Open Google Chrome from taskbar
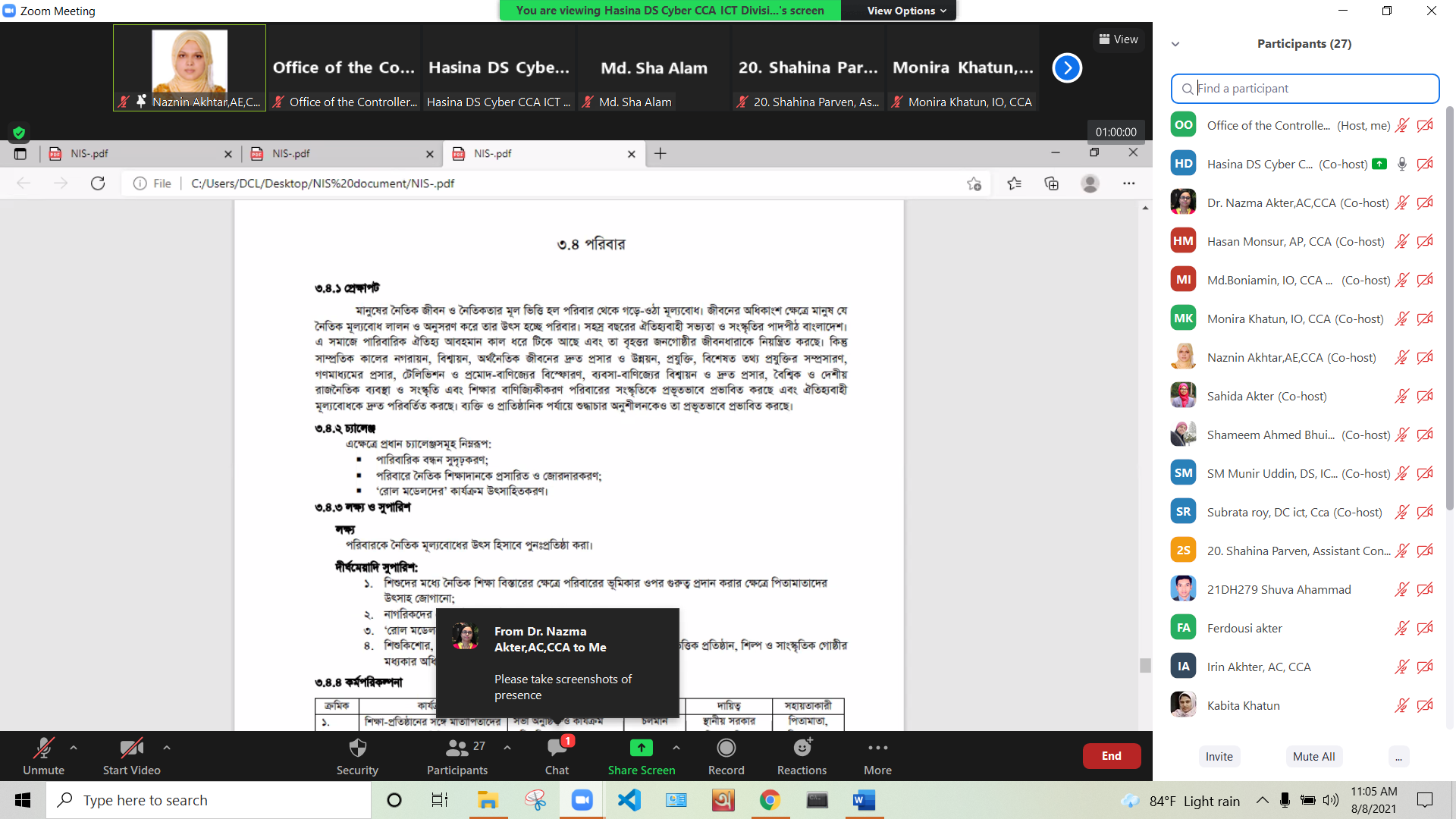 pos(770,800)
